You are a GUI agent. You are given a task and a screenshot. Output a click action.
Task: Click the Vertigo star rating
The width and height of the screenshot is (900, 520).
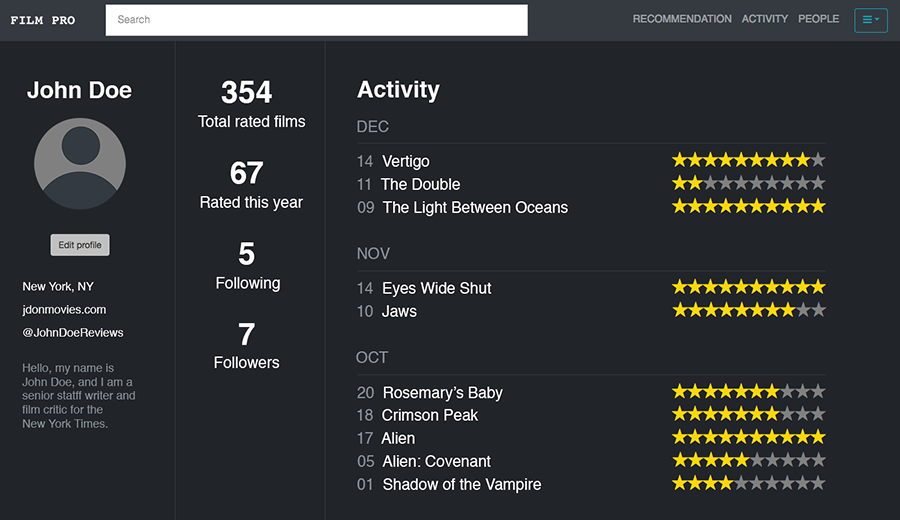(748, 160)
